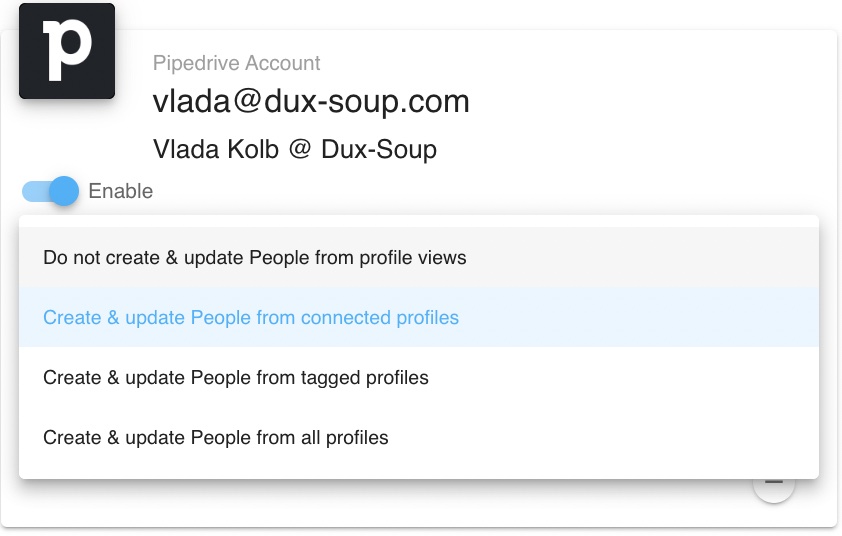This screenshot has width=842, height=536.
Task: Click the round minus button behind the dropdown
Action: (x=774, y=488)
